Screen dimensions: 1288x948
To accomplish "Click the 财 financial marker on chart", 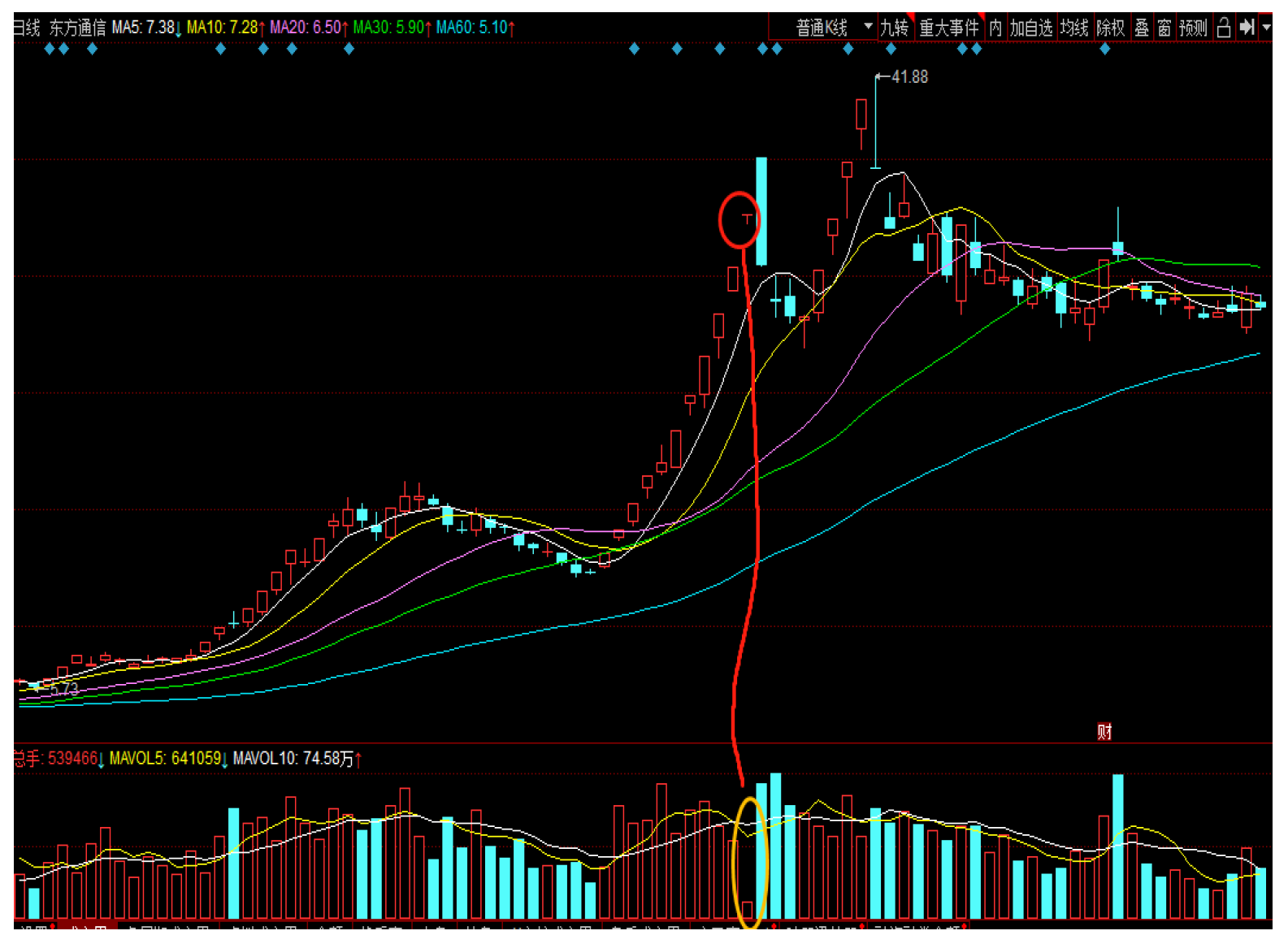I will click(x=1104, y=732).
